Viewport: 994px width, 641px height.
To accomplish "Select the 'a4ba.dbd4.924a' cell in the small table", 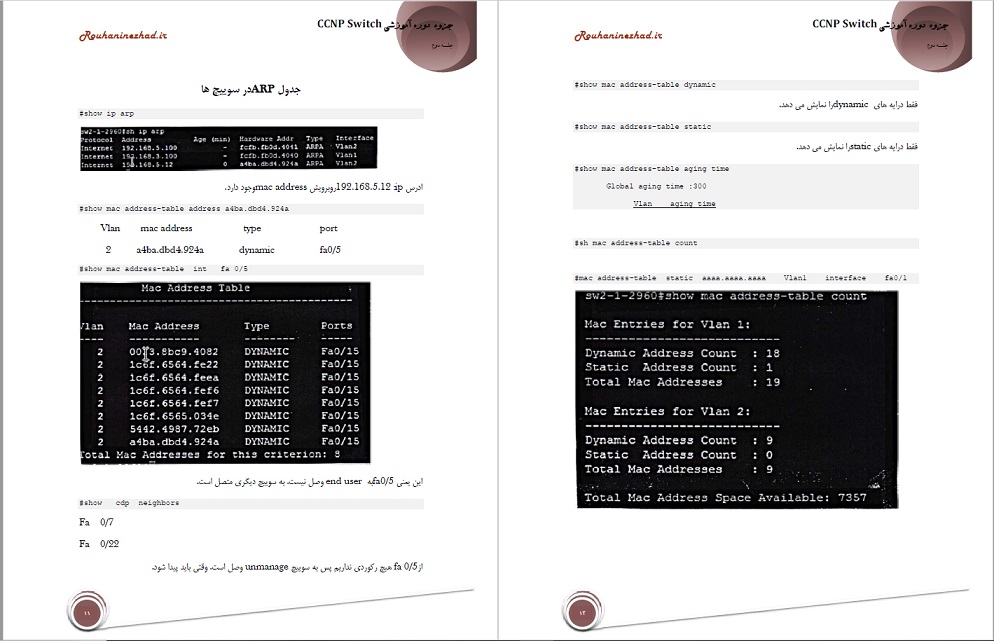I will click(x=170, y=250).
